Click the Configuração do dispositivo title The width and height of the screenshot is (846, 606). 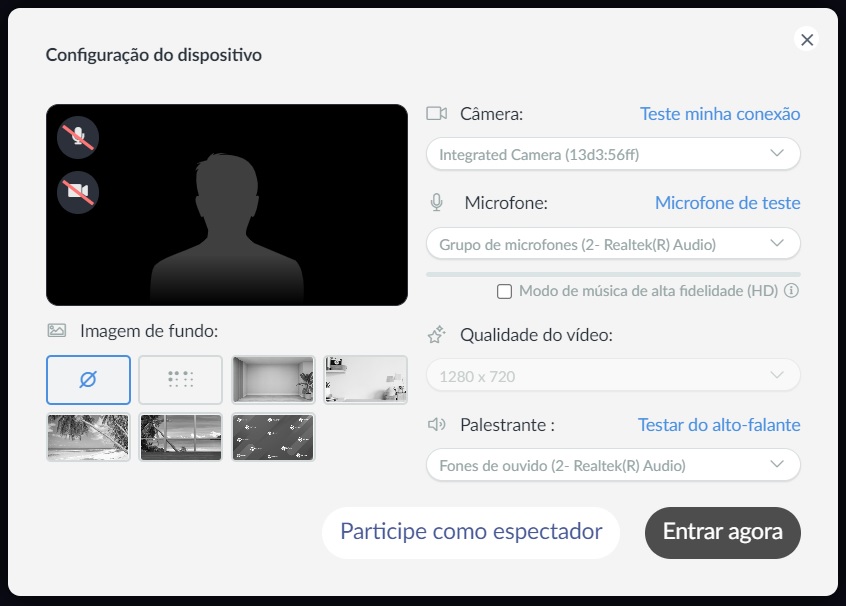tap(154, 55)
